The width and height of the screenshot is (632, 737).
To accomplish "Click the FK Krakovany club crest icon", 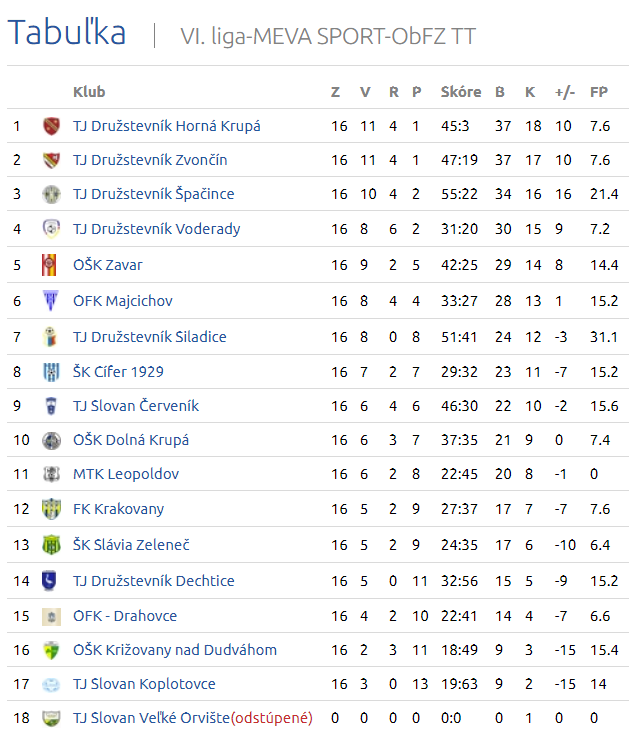I will click(51, 509).
